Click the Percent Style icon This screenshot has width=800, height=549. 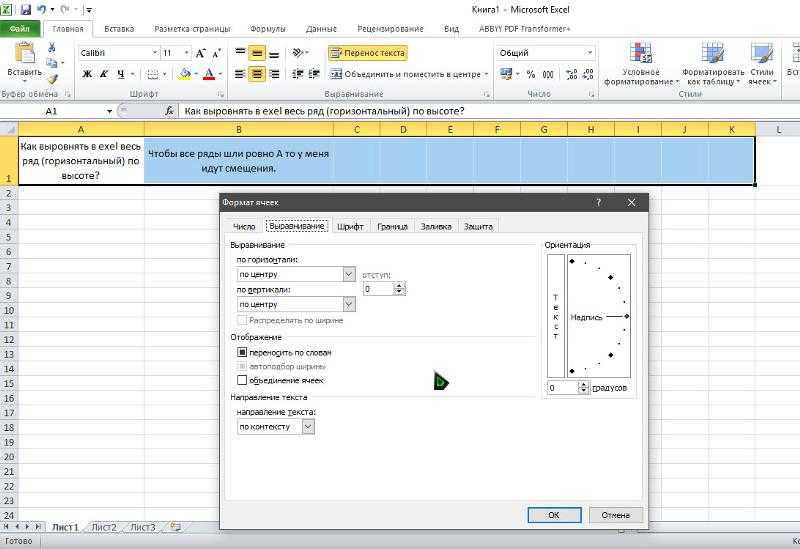click(x=531, y=74)
